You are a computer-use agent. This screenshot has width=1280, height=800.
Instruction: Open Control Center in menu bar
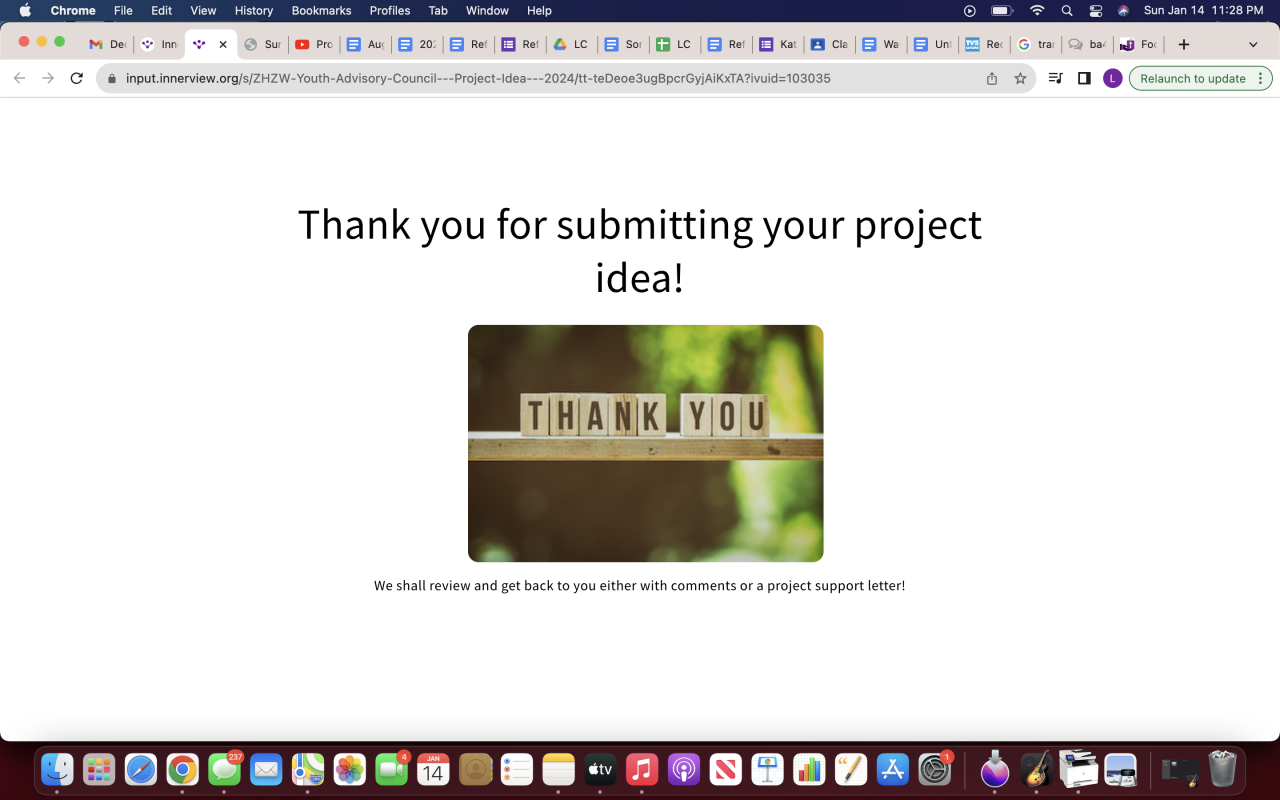tap(1095, 10)
